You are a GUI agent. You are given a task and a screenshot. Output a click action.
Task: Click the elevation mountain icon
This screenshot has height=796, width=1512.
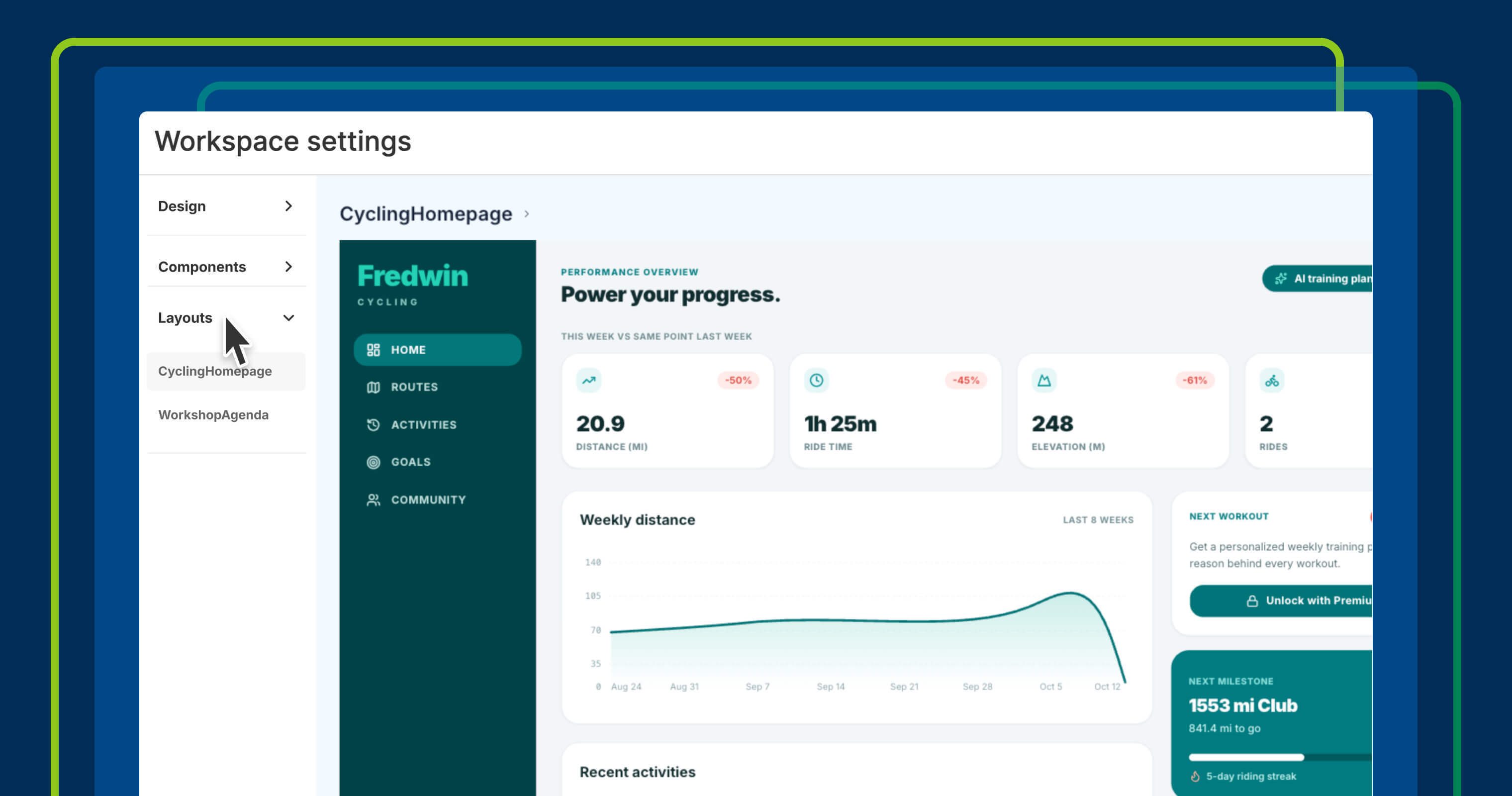[x=1044, y=381]
